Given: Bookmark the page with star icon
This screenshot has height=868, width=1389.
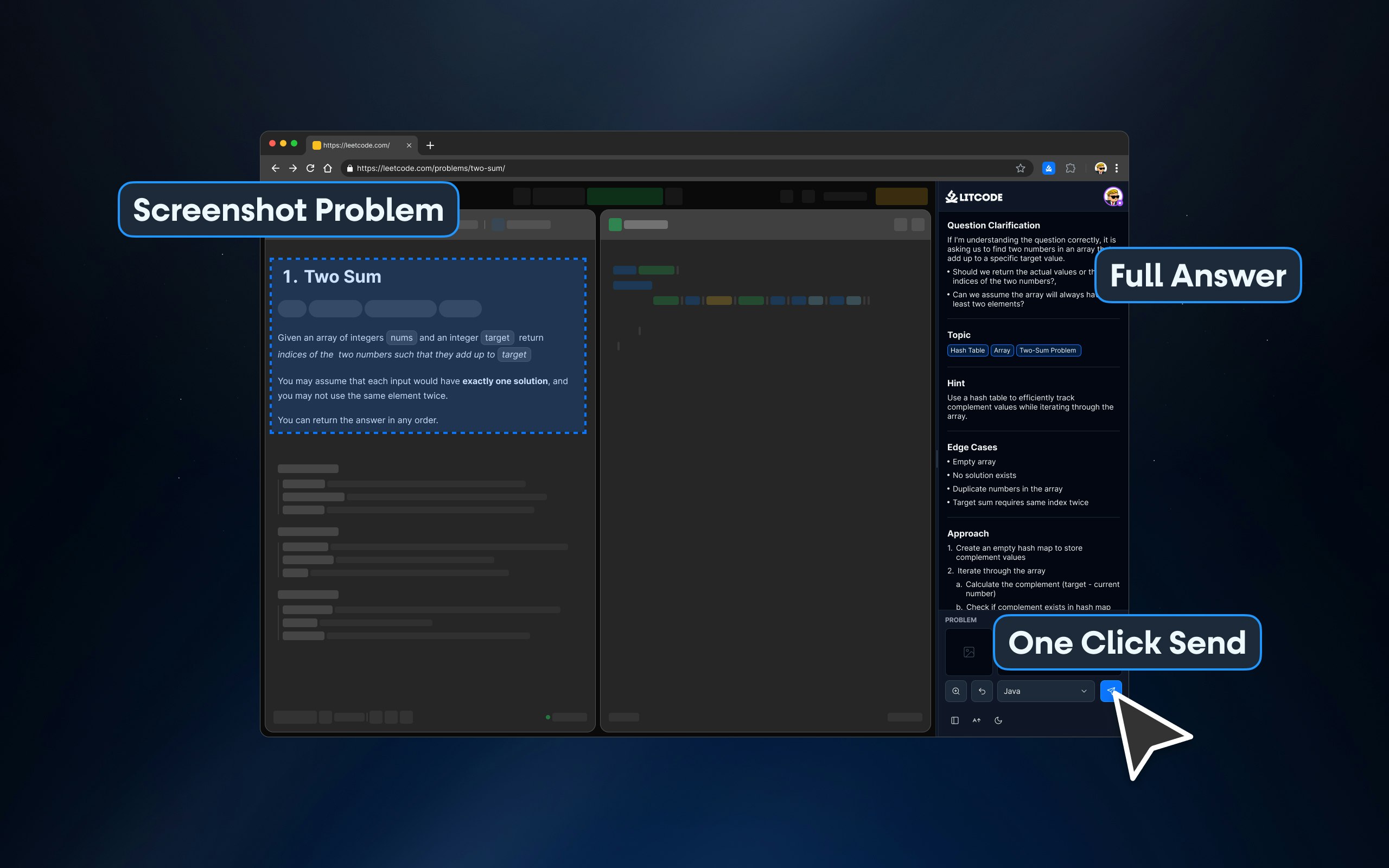Looking at the screenshot, I should [x=1020, y=168].
